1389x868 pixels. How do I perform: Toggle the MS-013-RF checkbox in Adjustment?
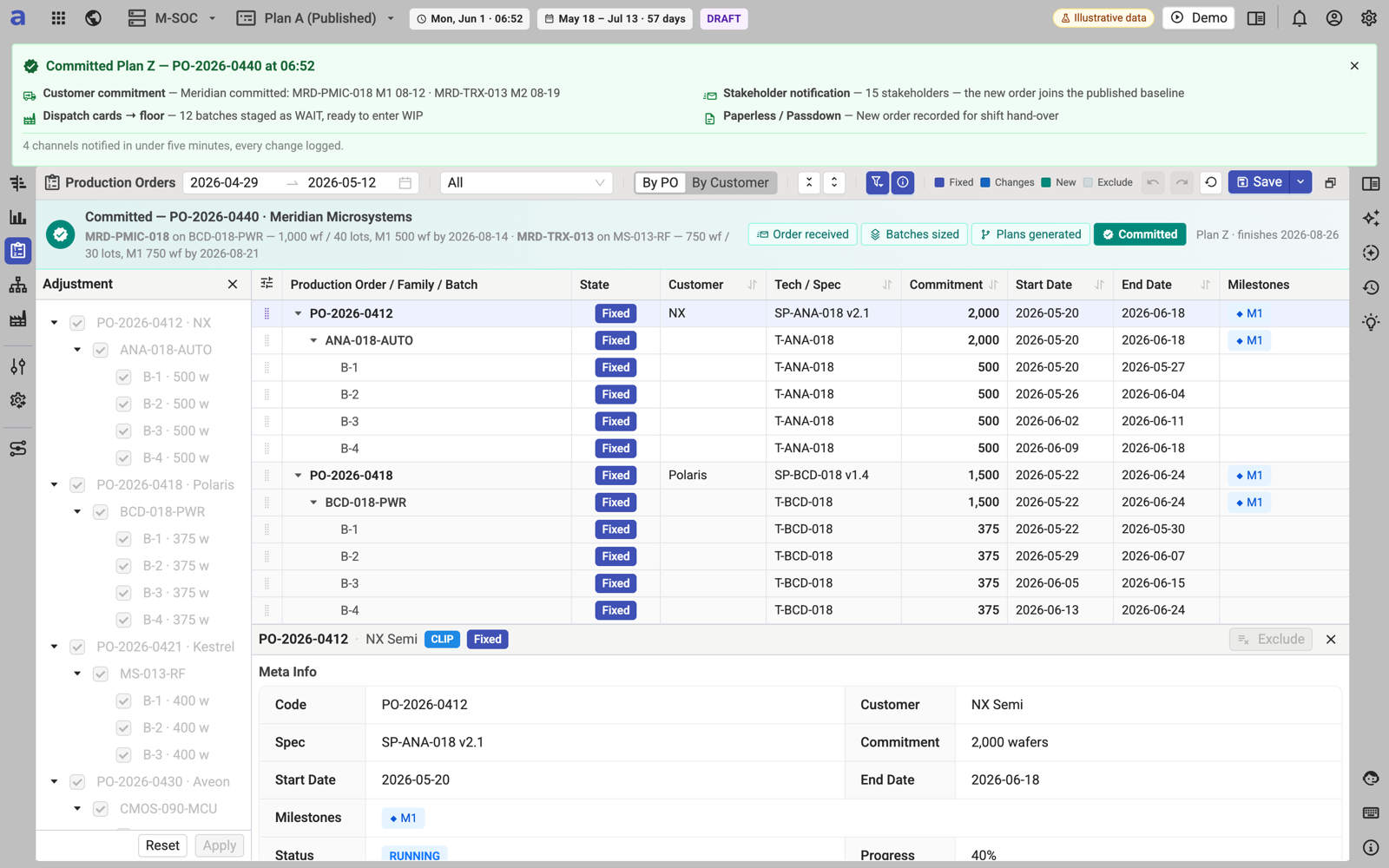tap(101, 674)
